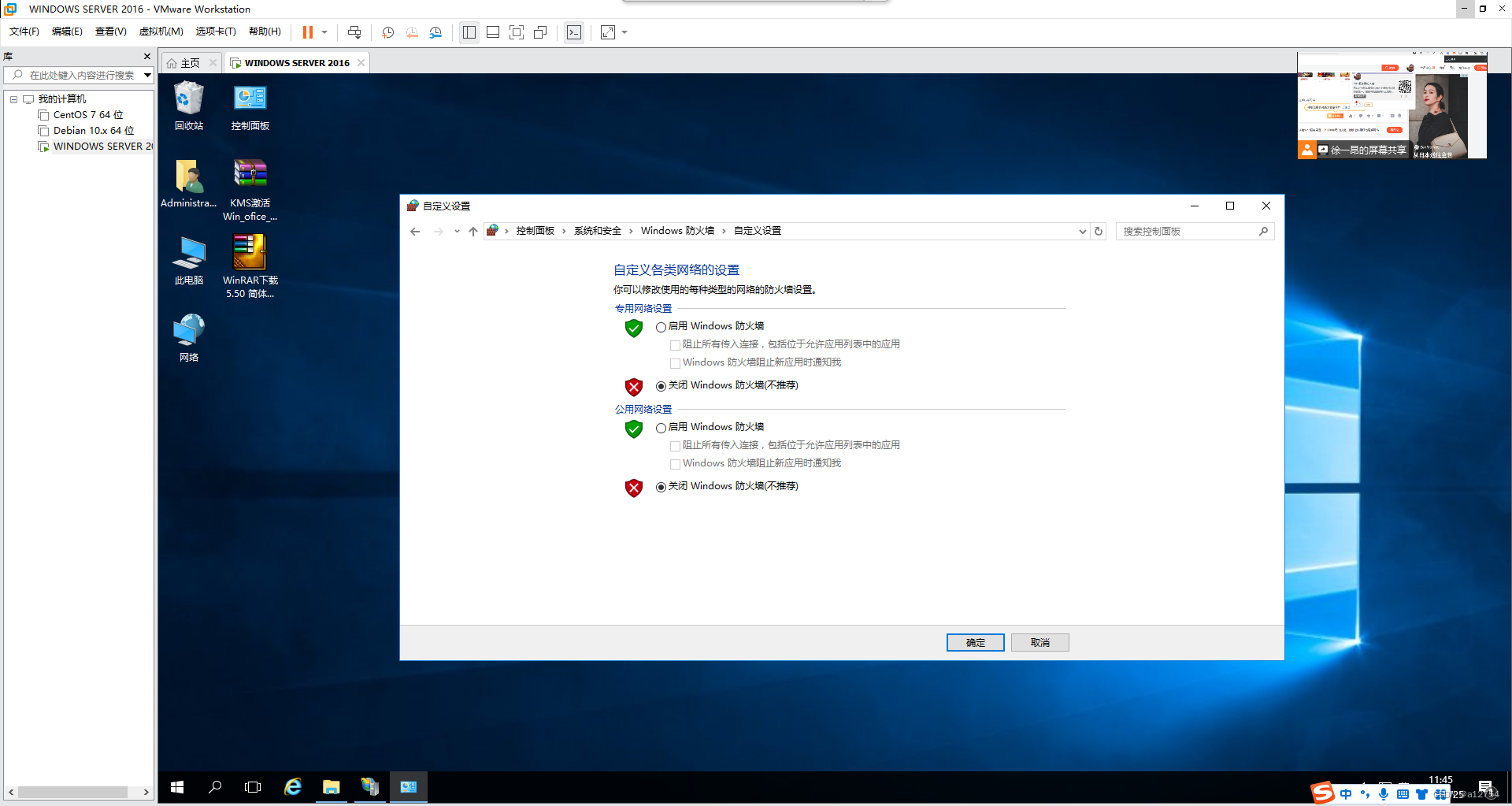This screenshot has width=1512, height=806.
Task: Check block all incoming connections under 专用网络设置
Action: pyautogui.click(x=675, y=345)
